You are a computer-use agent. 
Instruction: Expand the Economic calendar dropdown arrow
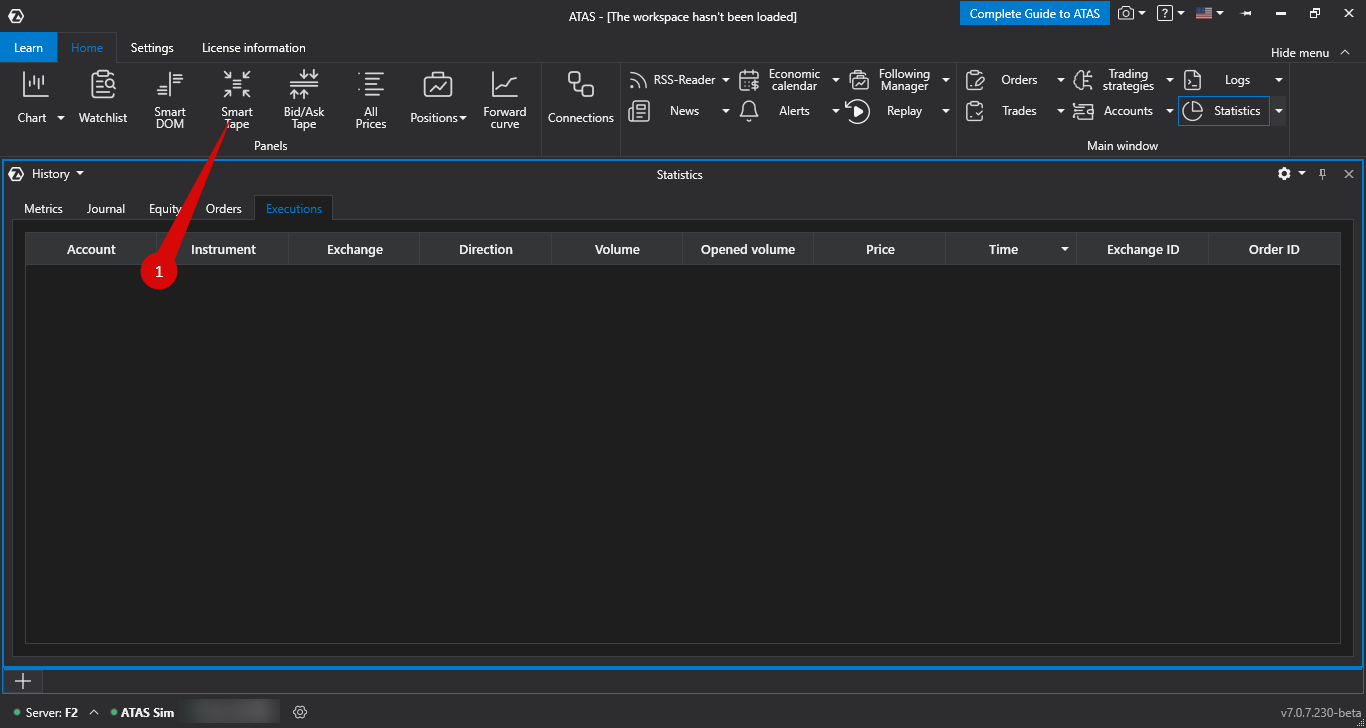836,80
